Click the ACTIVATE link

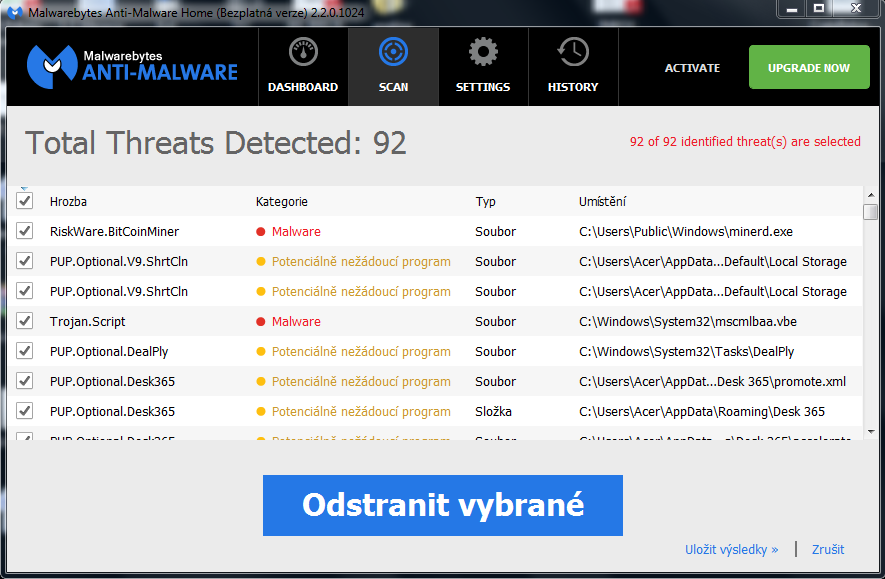pyautogui.click(x=693, y=68)
